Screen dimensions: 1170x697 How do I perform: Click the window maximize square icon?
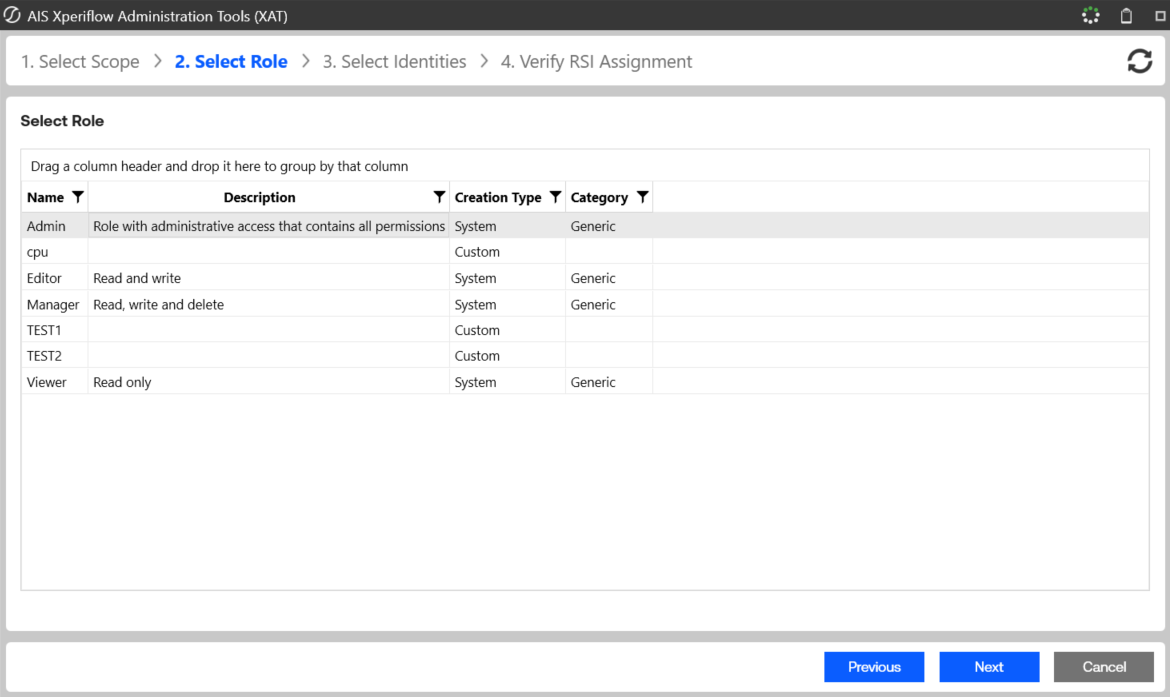[1160, 16]
